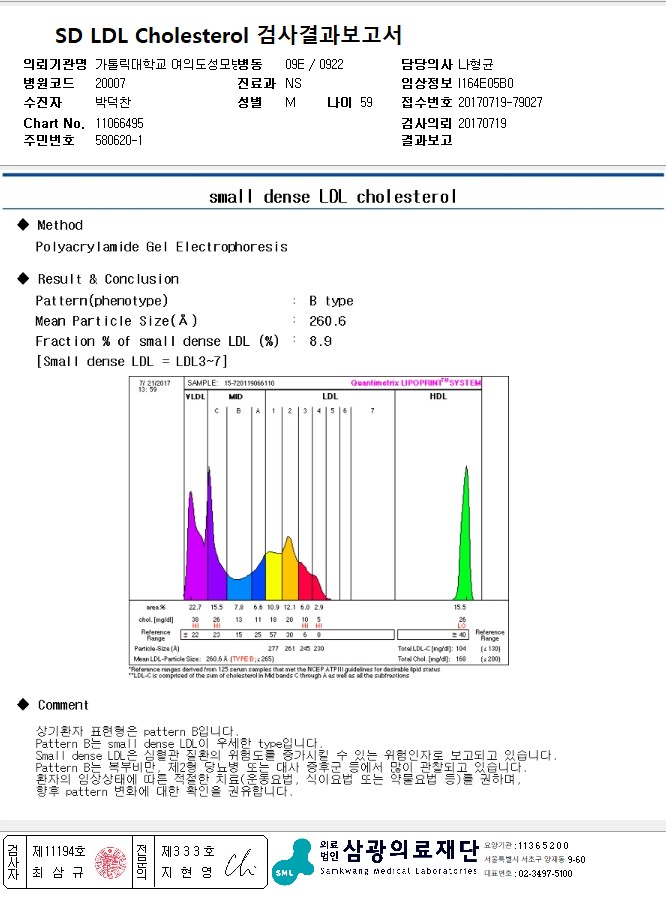Image resolution: width=666 pixels, height=900 pixels.
Task: Click the yellow LDL band in chart
Action: pos(273,577)
